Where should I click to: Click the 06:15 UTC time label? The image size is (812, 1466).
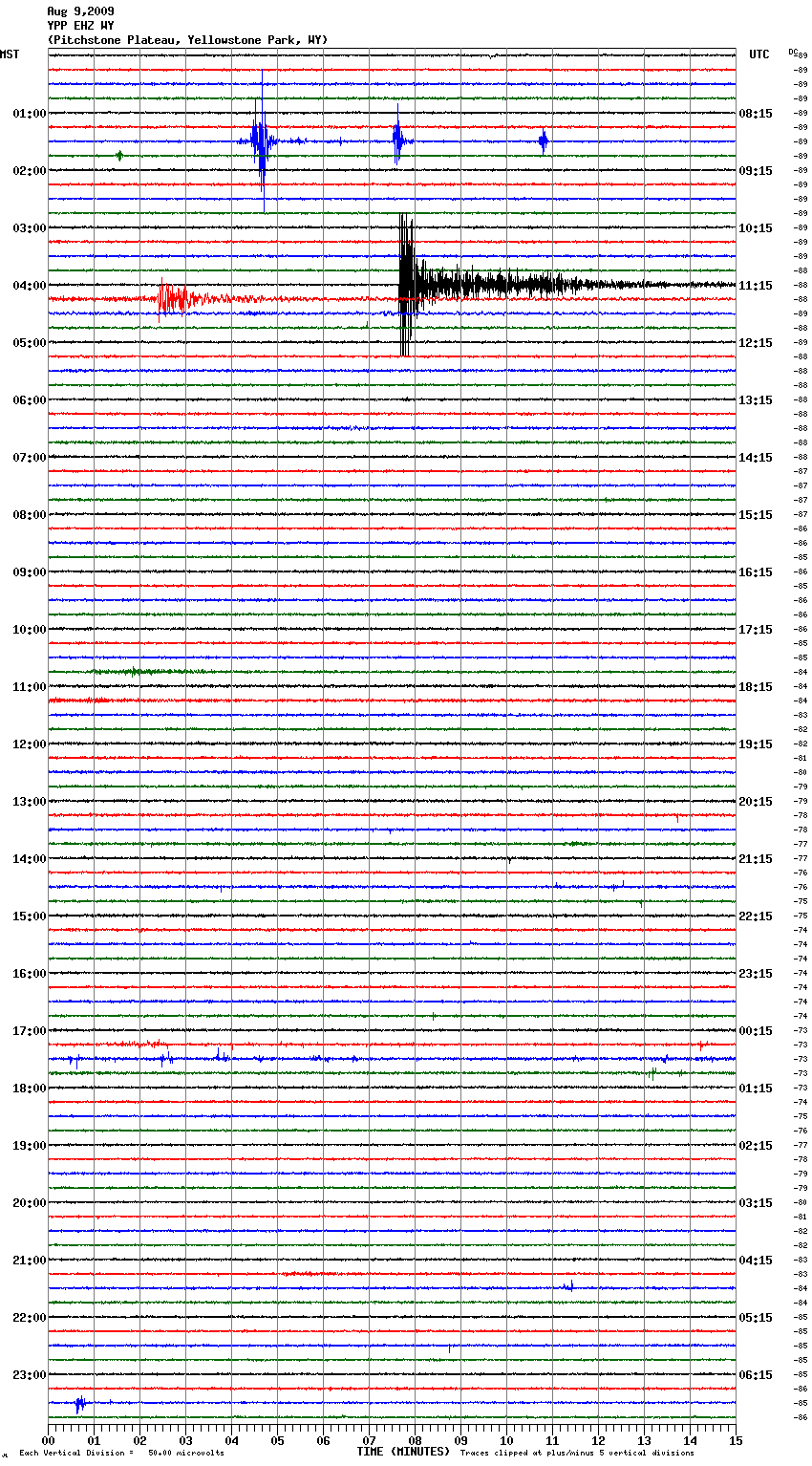click(x=756, y=1374)
